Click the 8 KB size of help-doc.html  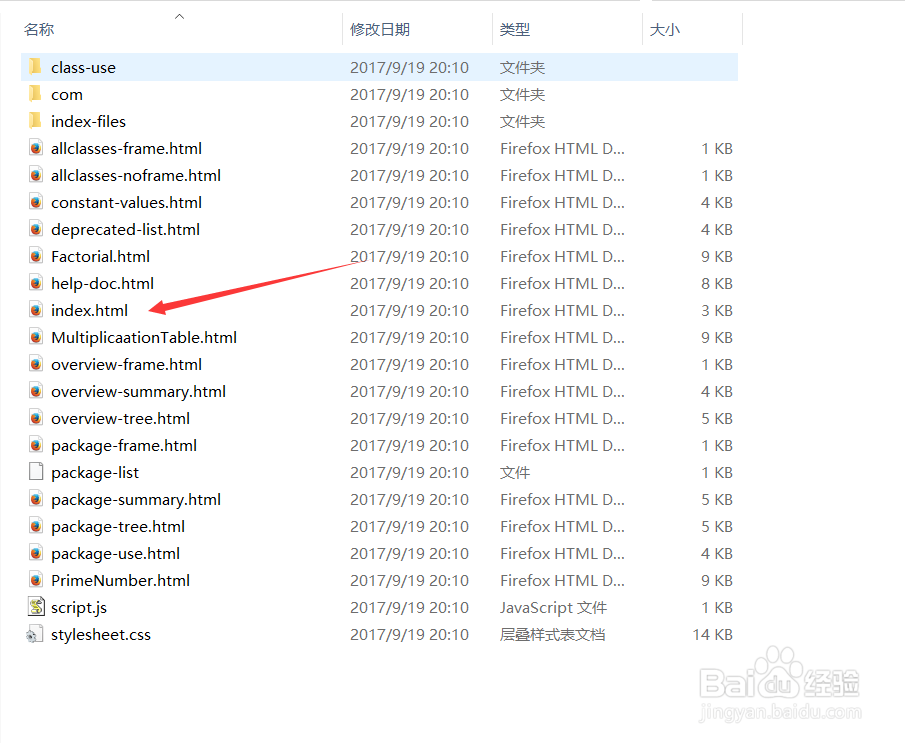[717, 283]
